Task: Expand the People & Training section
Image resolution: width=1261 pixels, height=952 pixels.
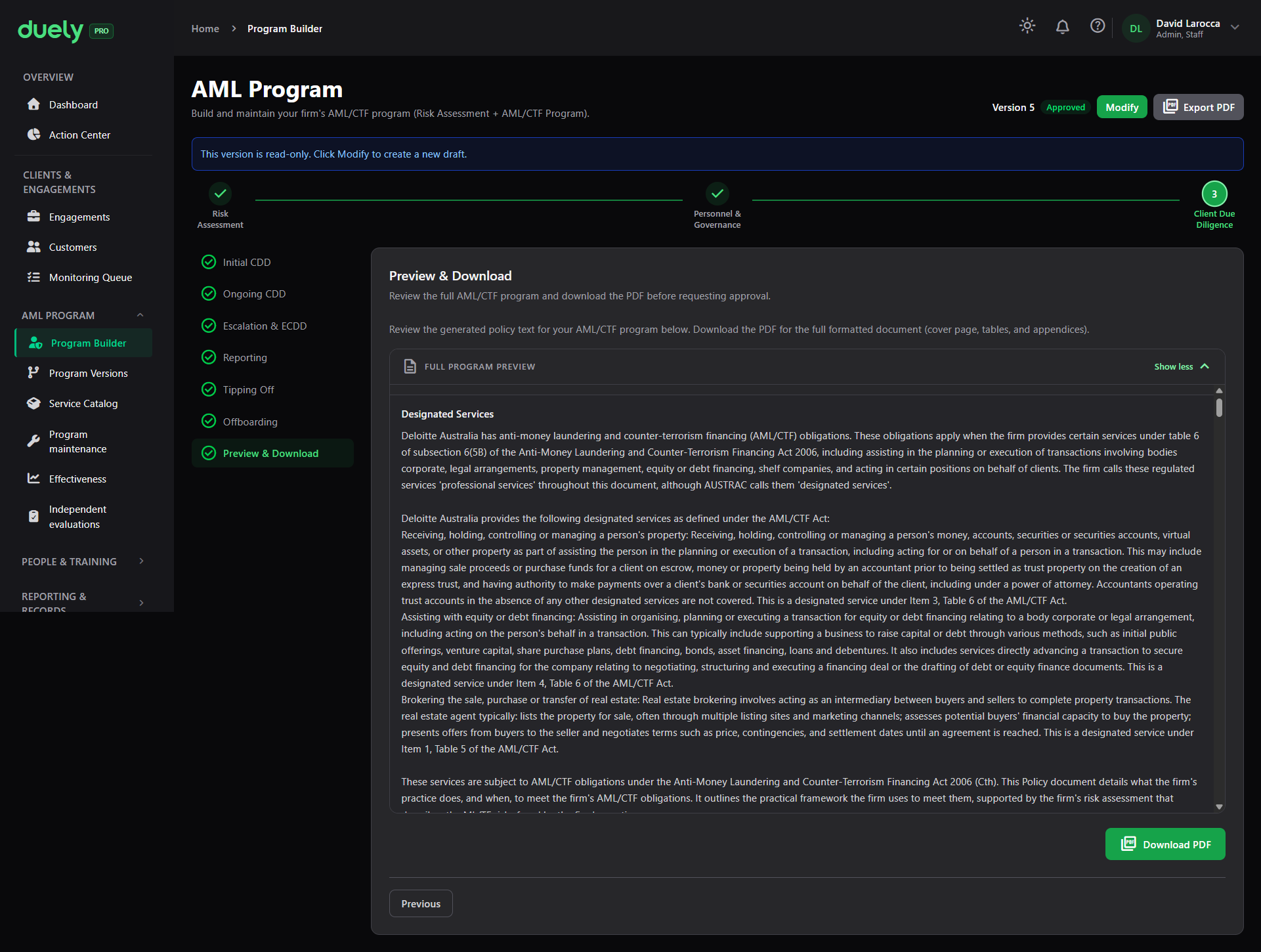Action: tap(83, 561)
